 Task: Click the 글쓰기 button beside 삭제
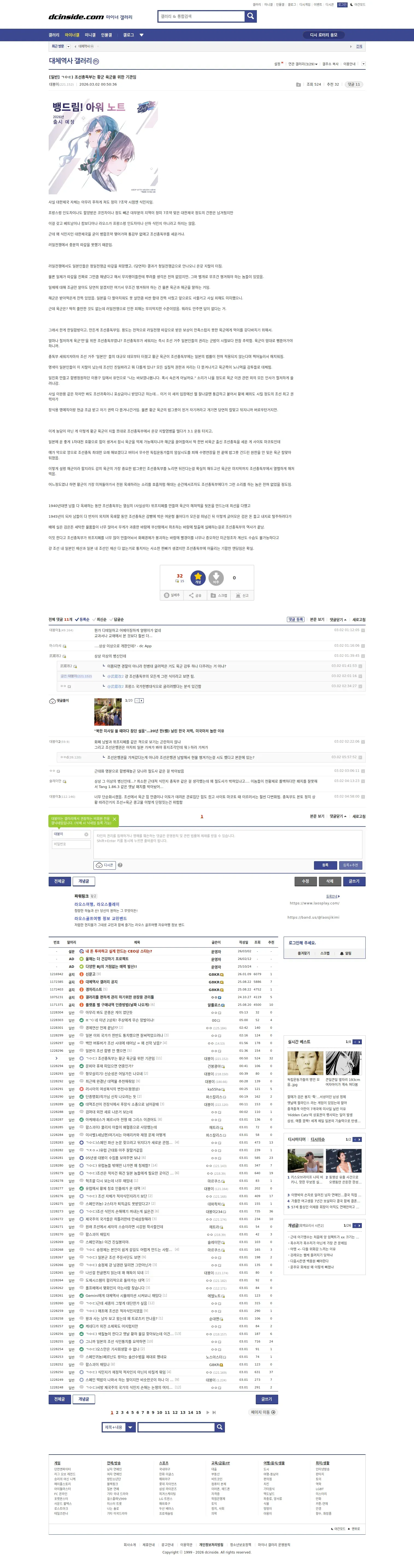click(354, 881)
